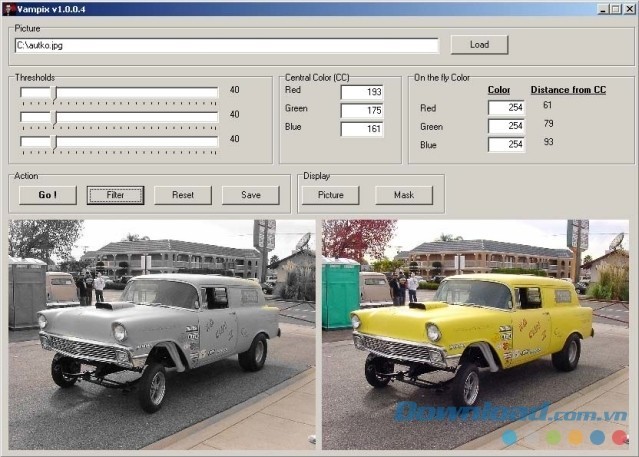The image size is (639, 457).
Task: Apply the Filter button
Action: point(115,195)
